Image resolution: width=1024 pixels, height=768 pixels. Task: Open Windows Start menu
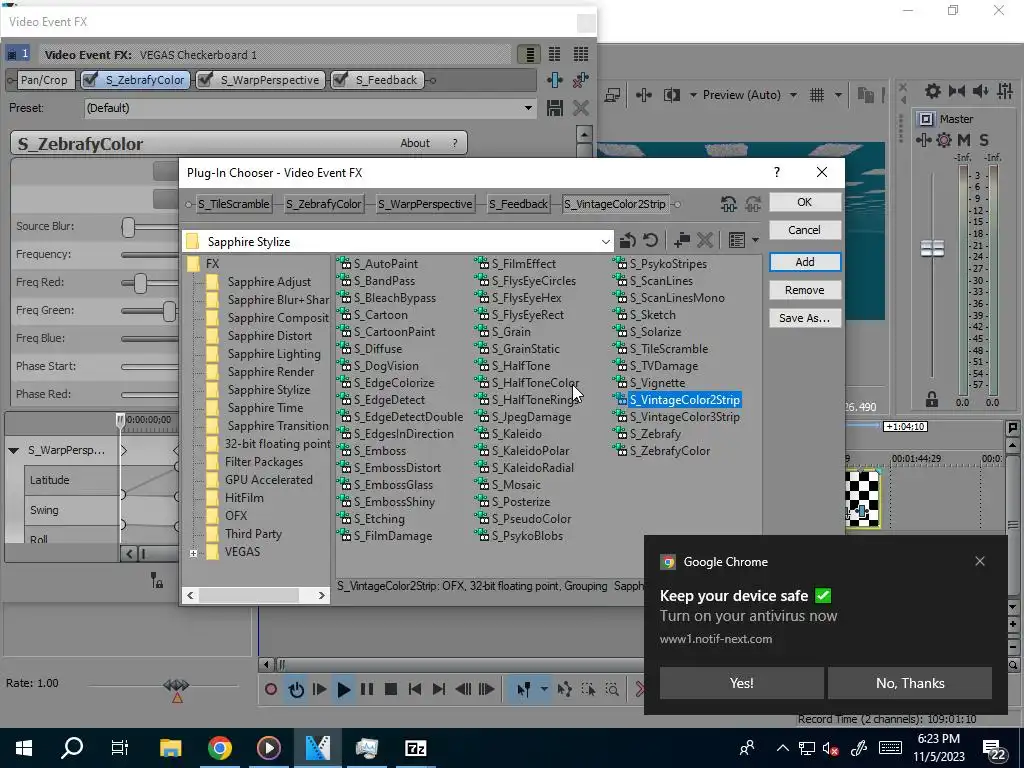coord(24,748)
